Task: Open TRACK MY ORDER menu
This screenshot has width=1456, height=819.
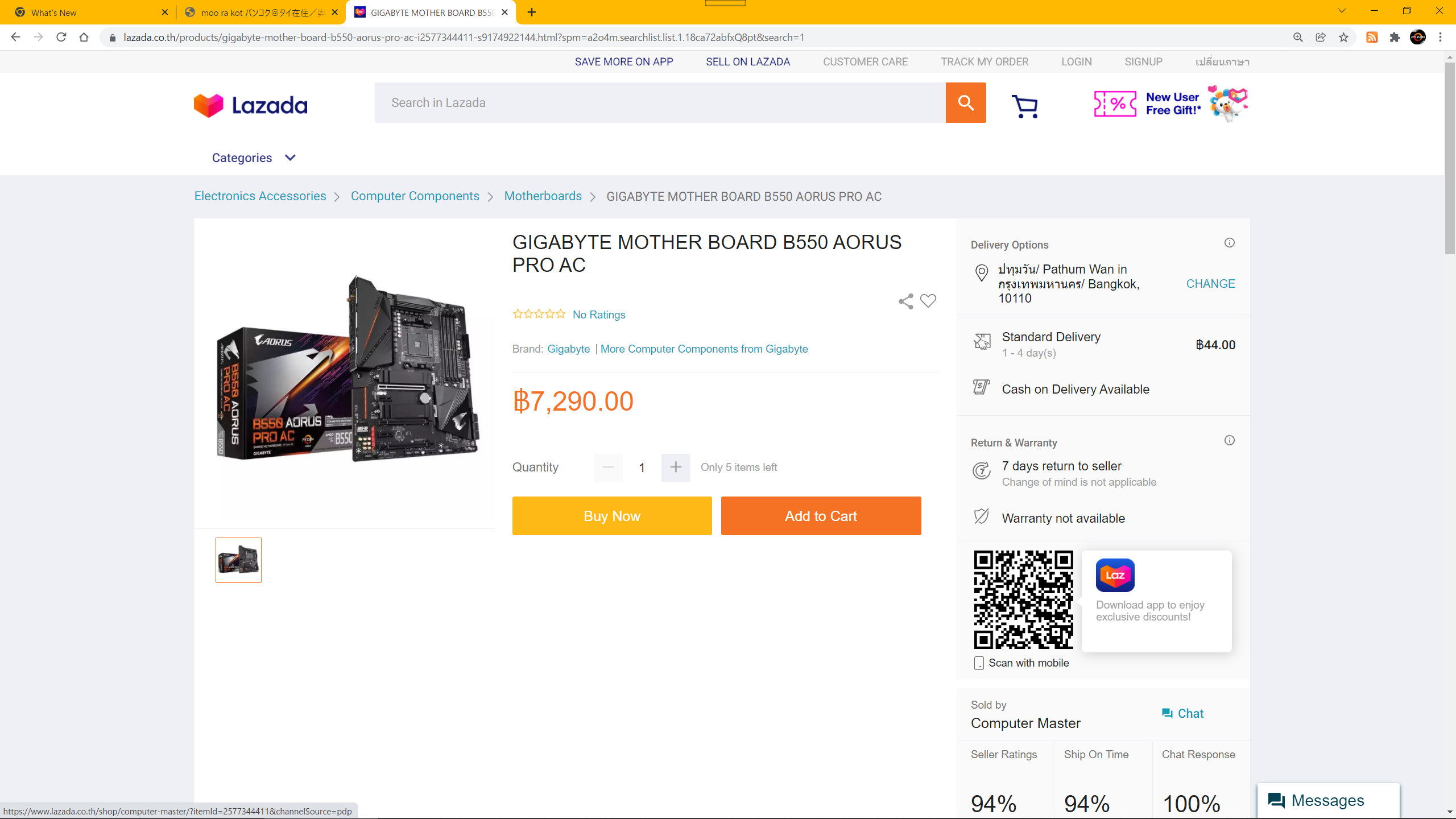Action: click(x=985, y=62)
